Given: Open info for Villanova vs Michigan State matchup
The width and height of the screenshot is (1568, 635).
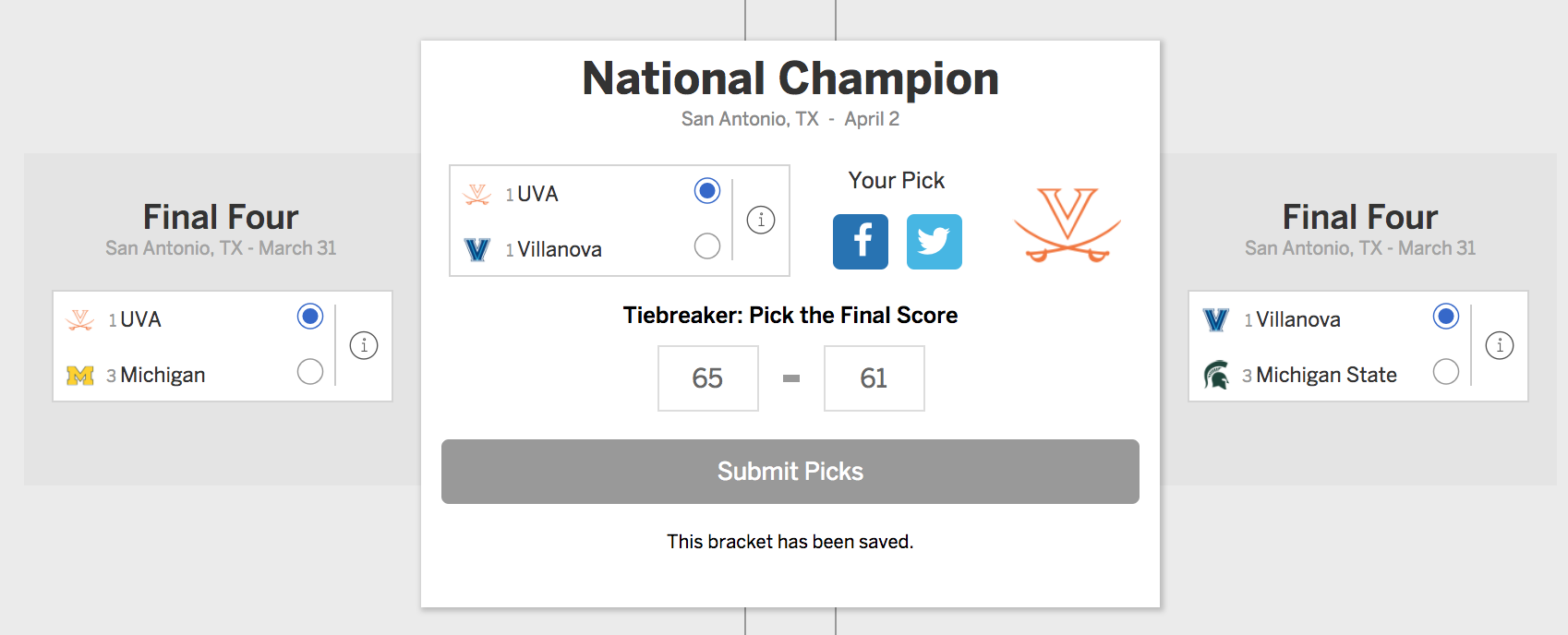Looking at the screenshot, I should [x=1499, y=345].
